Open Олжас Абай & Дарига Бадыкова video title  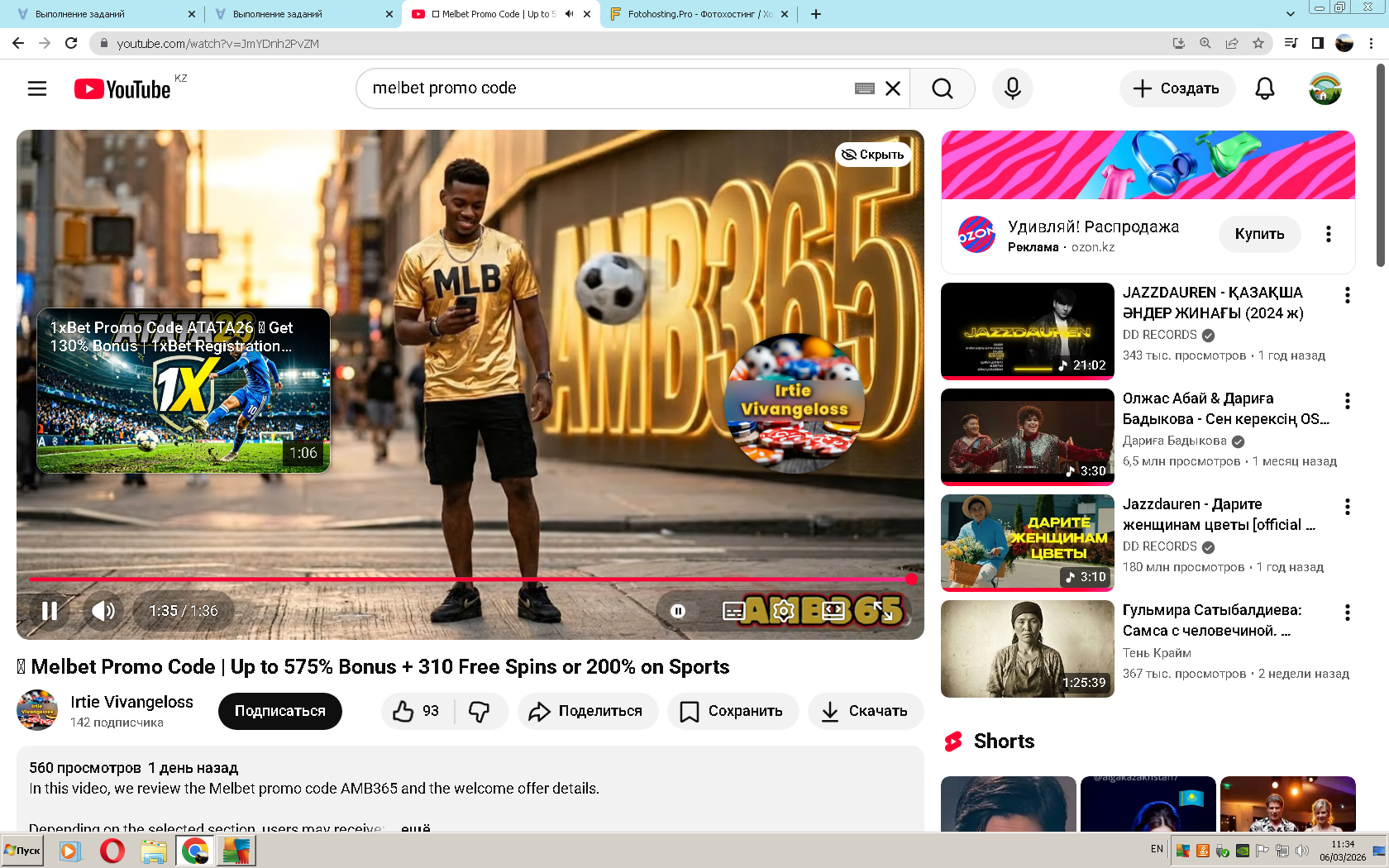coord(1226,408)
